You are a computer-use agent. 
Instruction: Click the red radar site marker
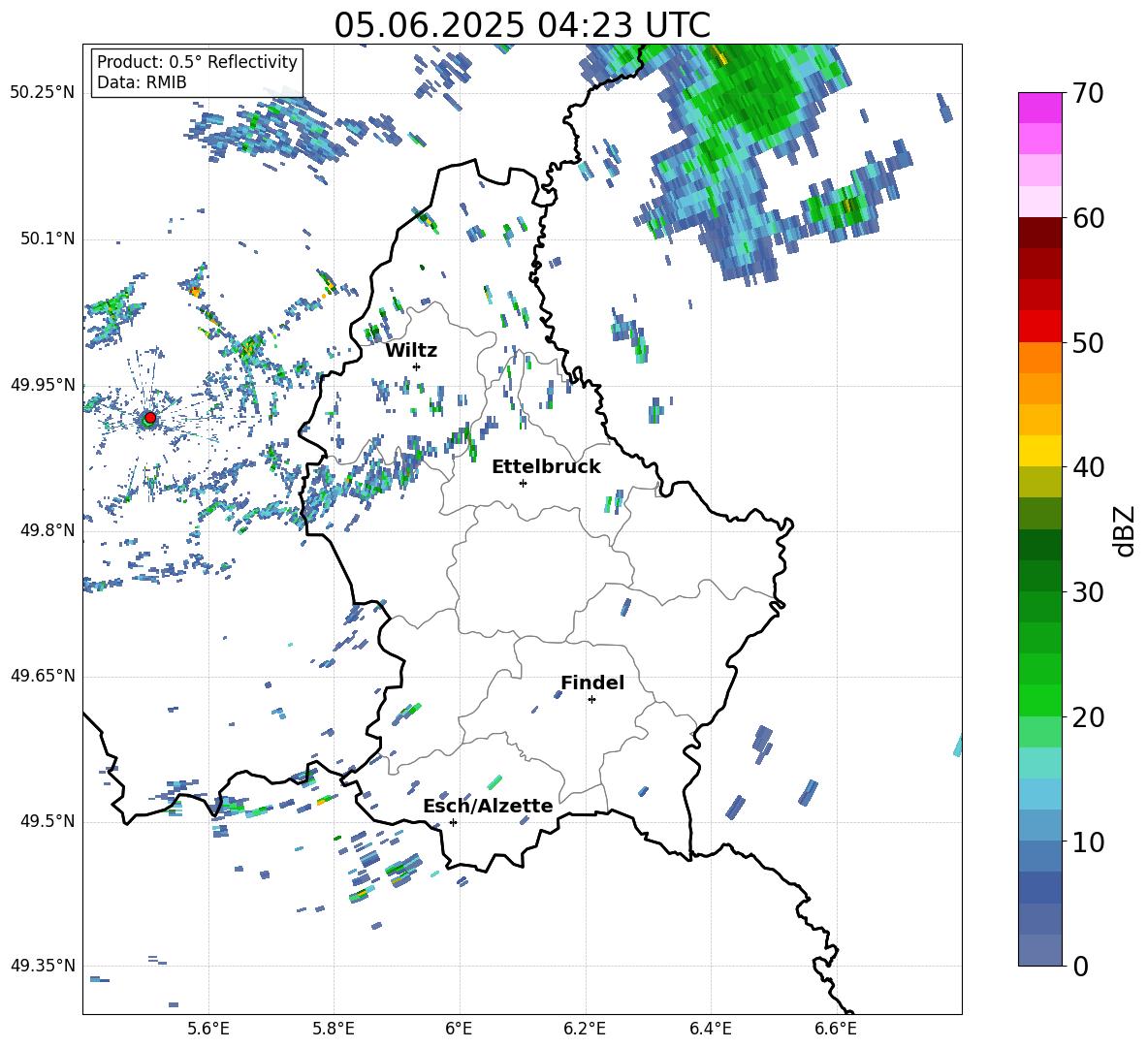point(149,418)
